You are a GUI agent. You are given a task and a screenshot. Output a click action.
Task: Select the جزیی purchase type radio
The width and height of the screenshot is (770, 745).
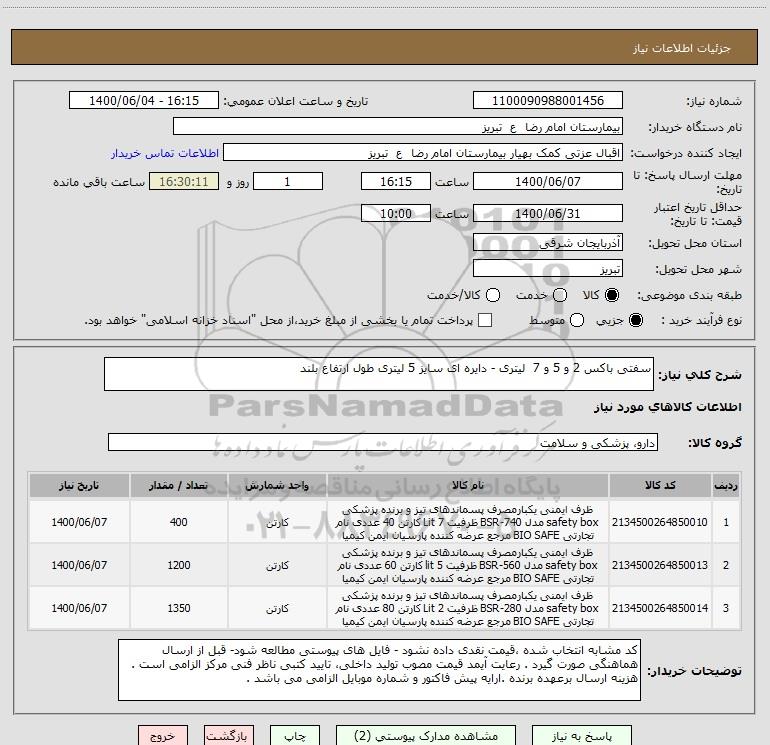[635, 320]
